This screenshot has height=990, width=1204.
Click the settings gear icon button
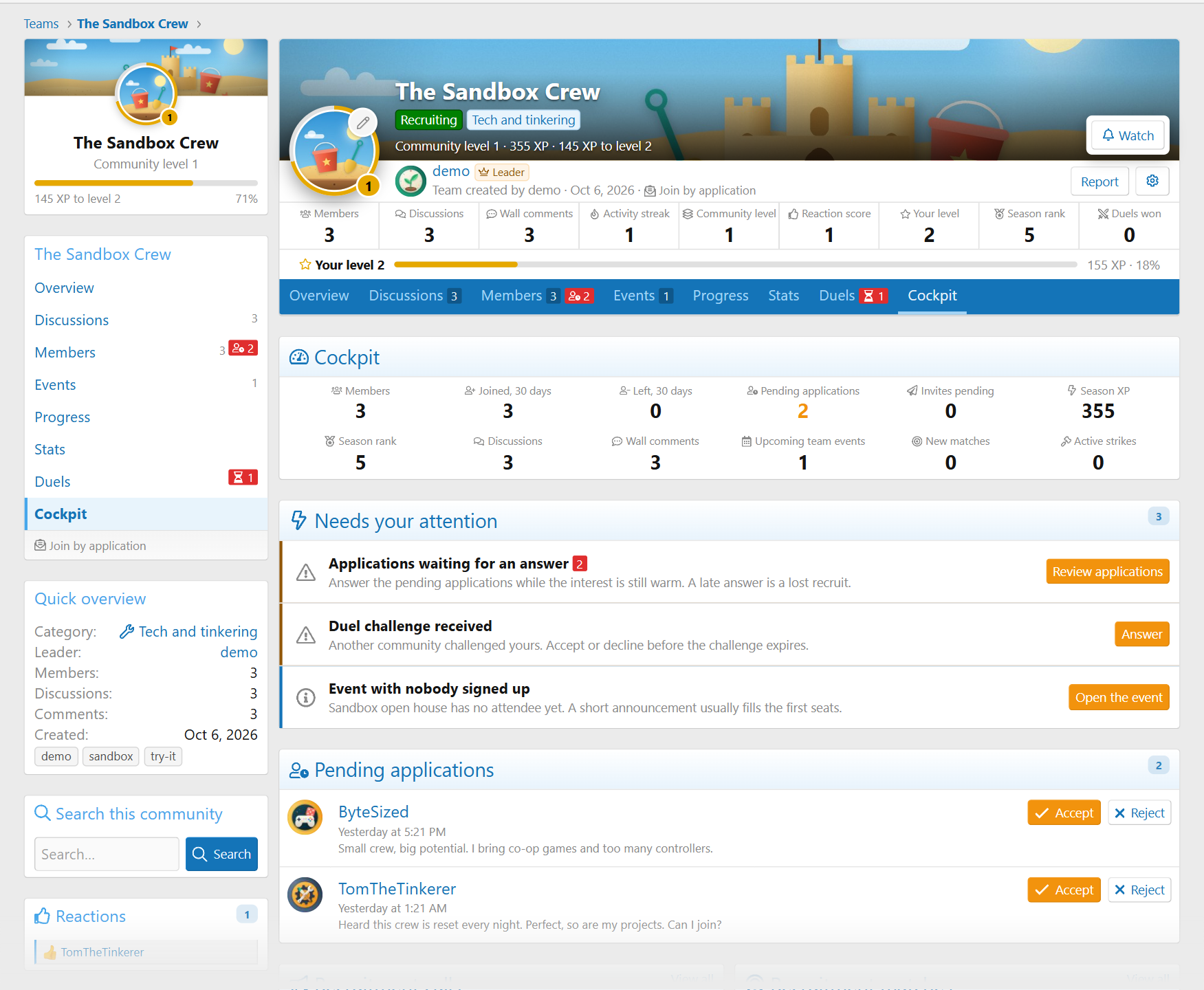pyautogui.click(x=1152, y=181)
